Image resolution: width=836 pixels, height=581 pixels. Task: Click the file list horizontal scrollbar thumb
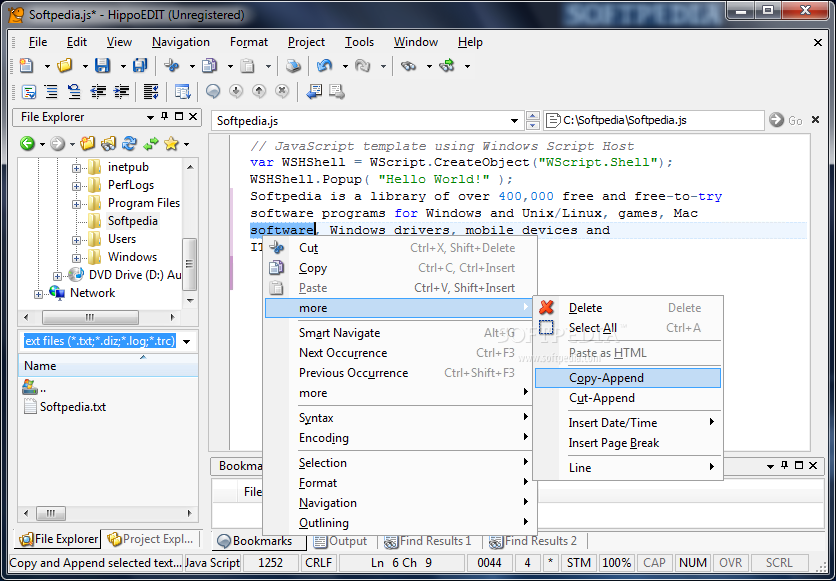pyautogui.click(x=51, y=514)
